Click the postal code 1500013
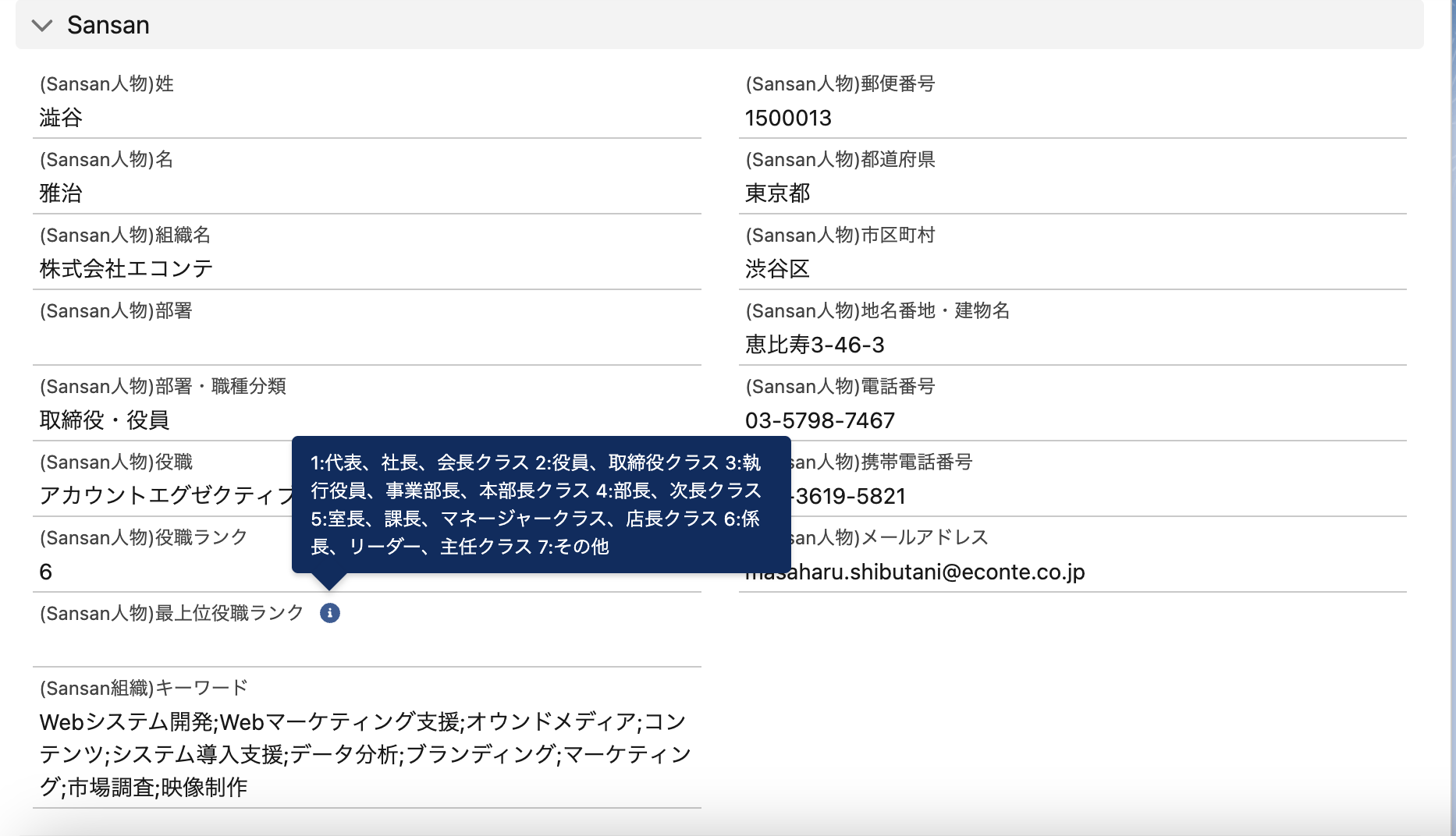The height and width of the screenshot is (836, 1456). 788,118
